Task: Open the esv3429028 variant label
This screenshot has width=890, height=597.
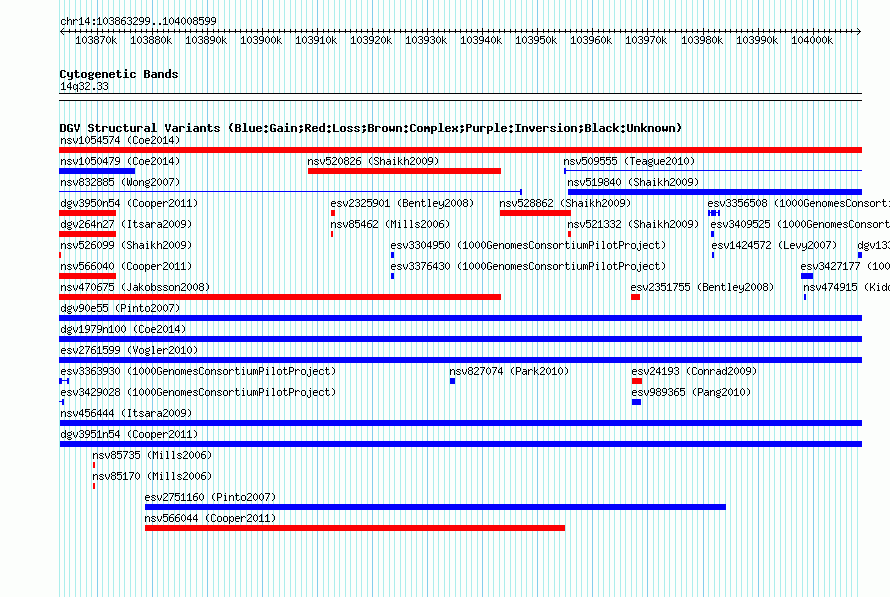Action: 198,392
